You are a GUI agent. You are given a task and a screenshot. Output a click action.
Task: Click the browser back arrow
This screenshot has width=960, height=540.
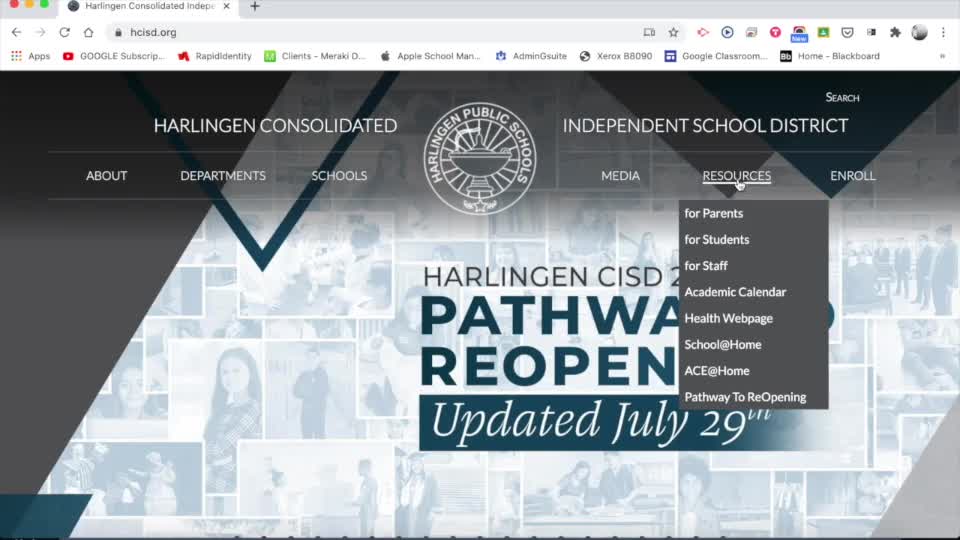coord(16,32)
